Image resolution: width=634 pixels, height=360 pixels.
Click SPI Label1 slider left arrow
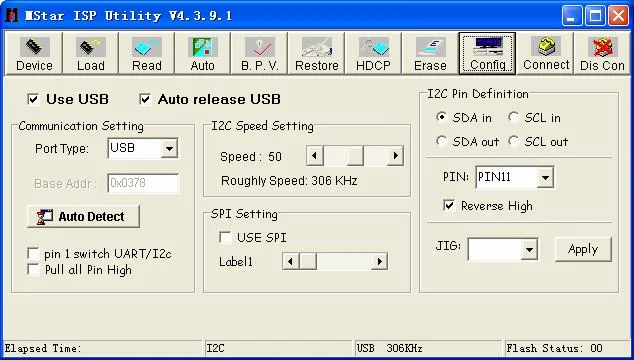(x=291, y=261)
